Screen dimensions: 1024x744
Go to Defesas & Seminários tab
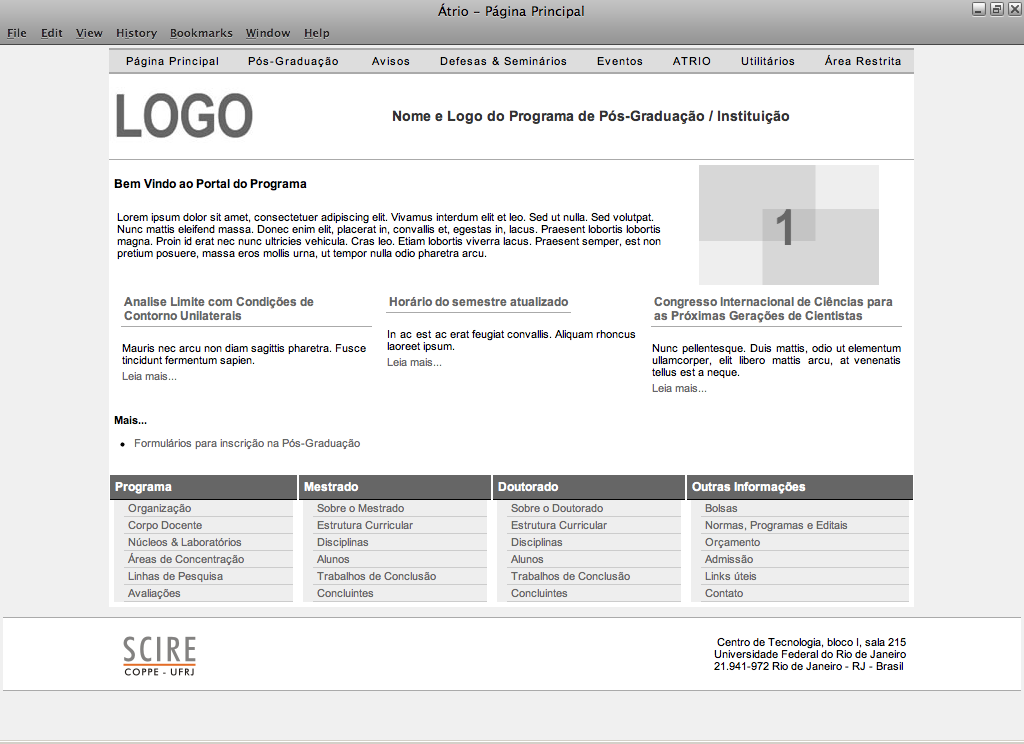(503, 61)
